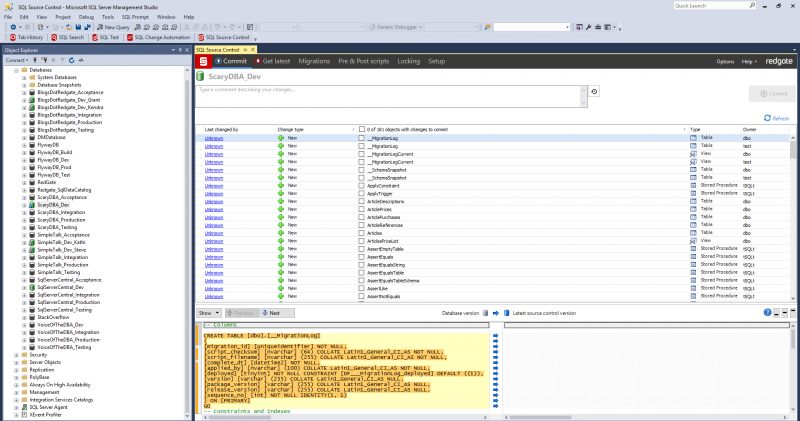Image resolution: width=800 pixels, height=421 pixels.
Task: Click the Next difference button
Action: [277, 313]
